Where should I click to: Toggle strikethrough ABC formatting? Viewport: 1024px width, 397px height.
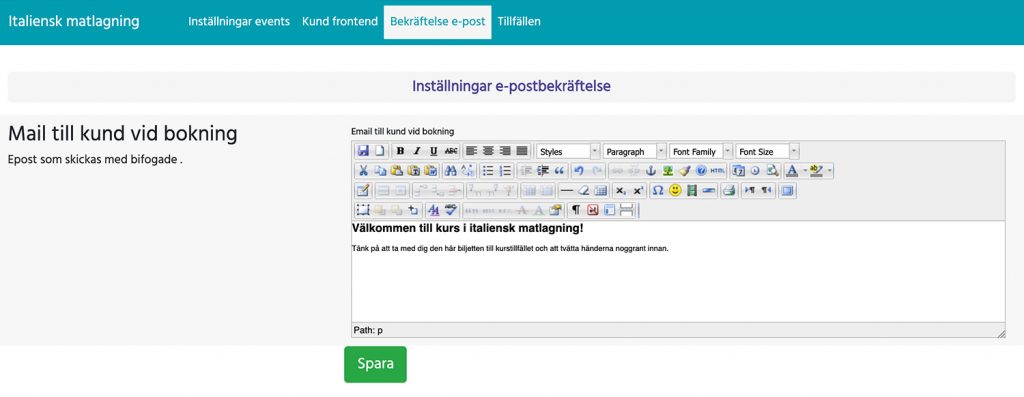pyautogui.click(x=451, y=151)
